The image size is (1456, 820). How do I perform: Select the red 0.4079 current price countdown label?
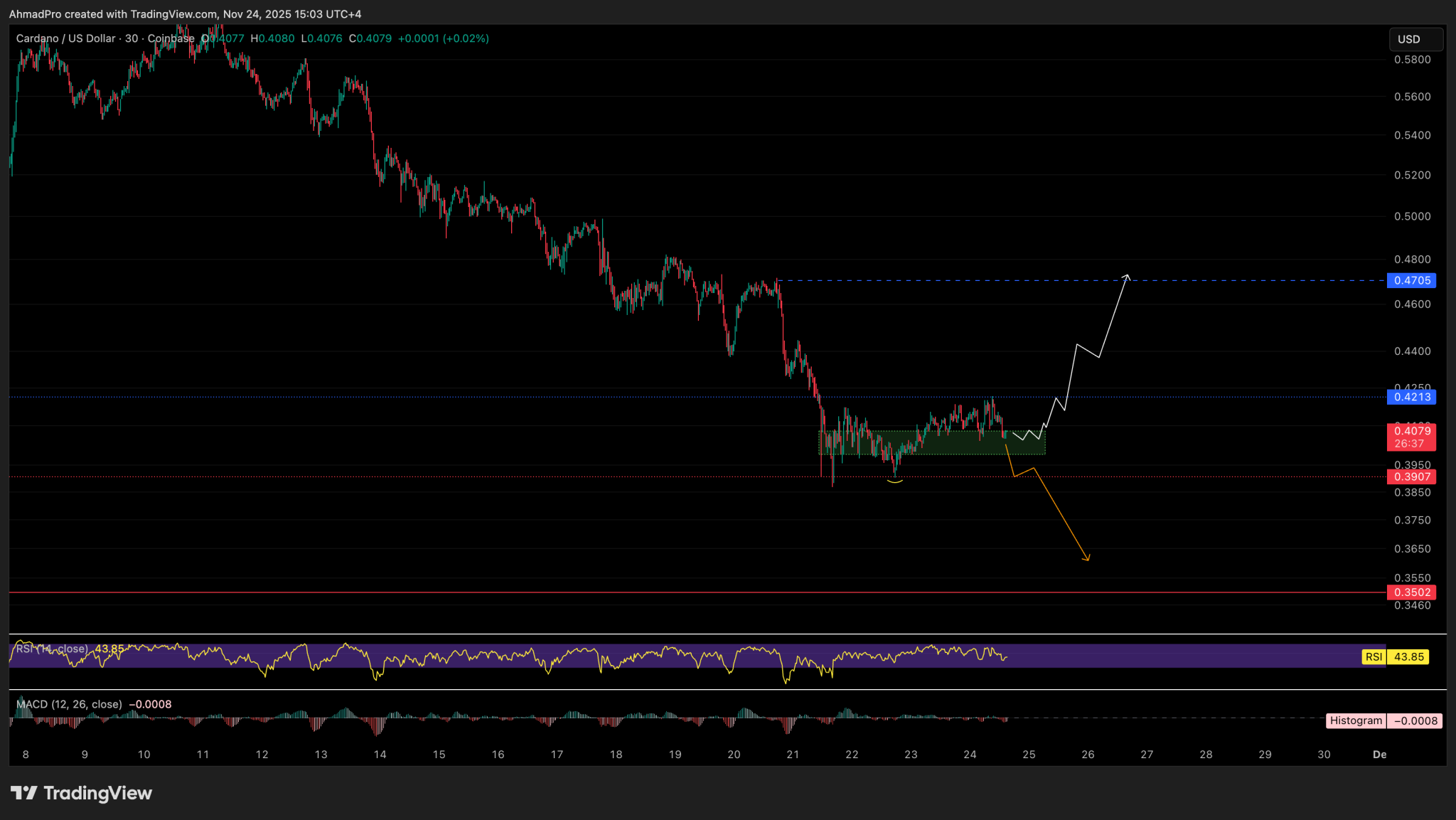(x=1410, y=437)
